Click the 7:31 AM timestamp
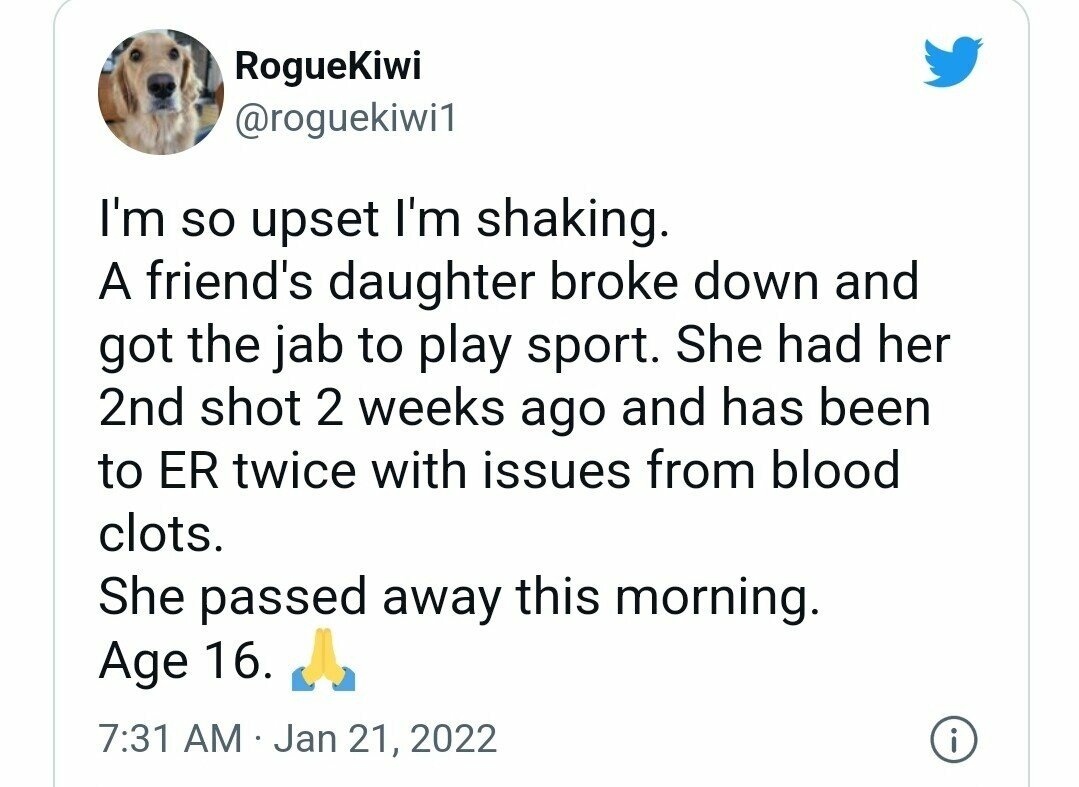1079x787 pixels. click(171, 739)
